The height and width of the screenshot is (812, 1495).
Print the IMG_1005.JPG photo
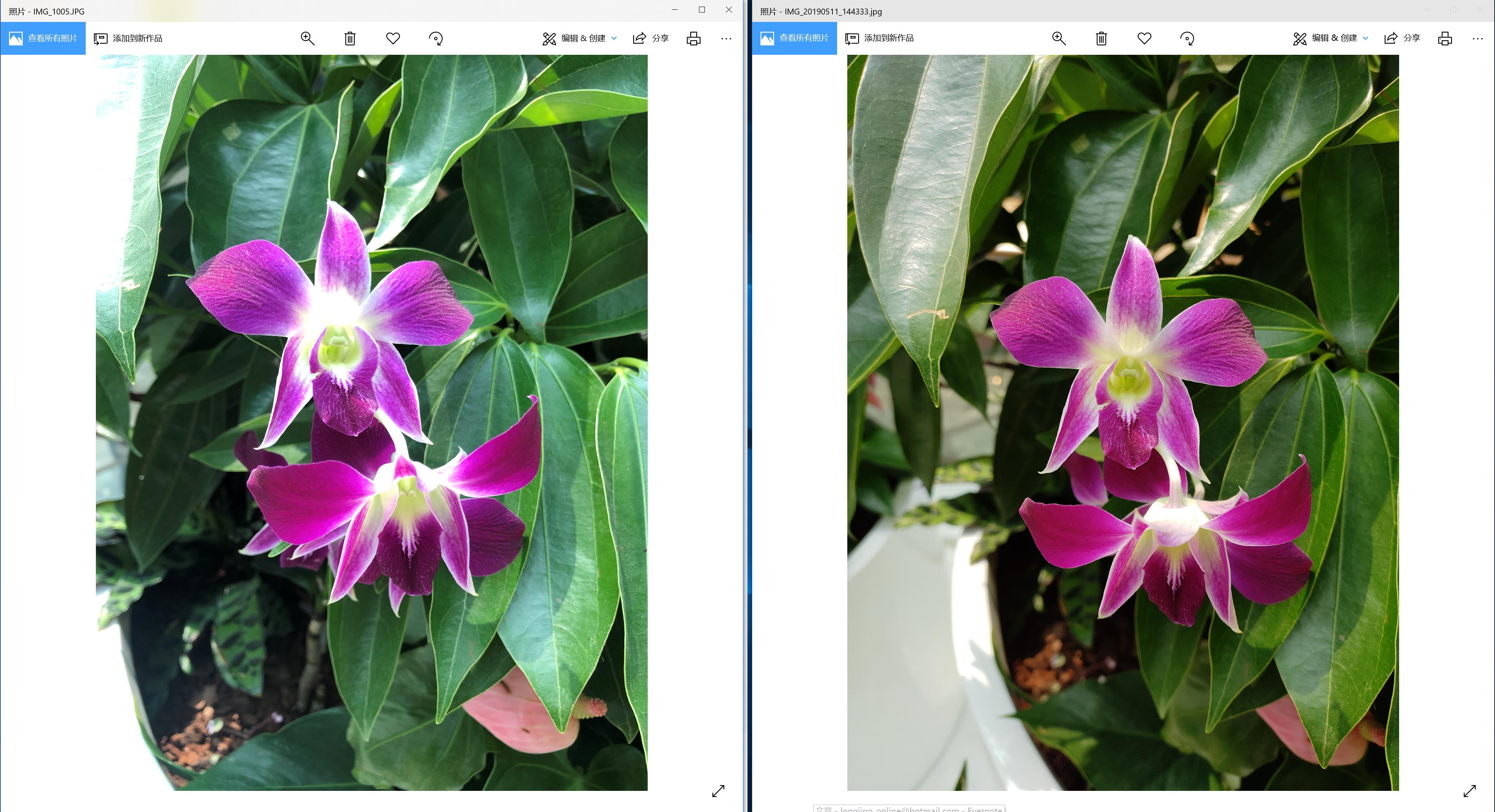(x=693, y=38)
